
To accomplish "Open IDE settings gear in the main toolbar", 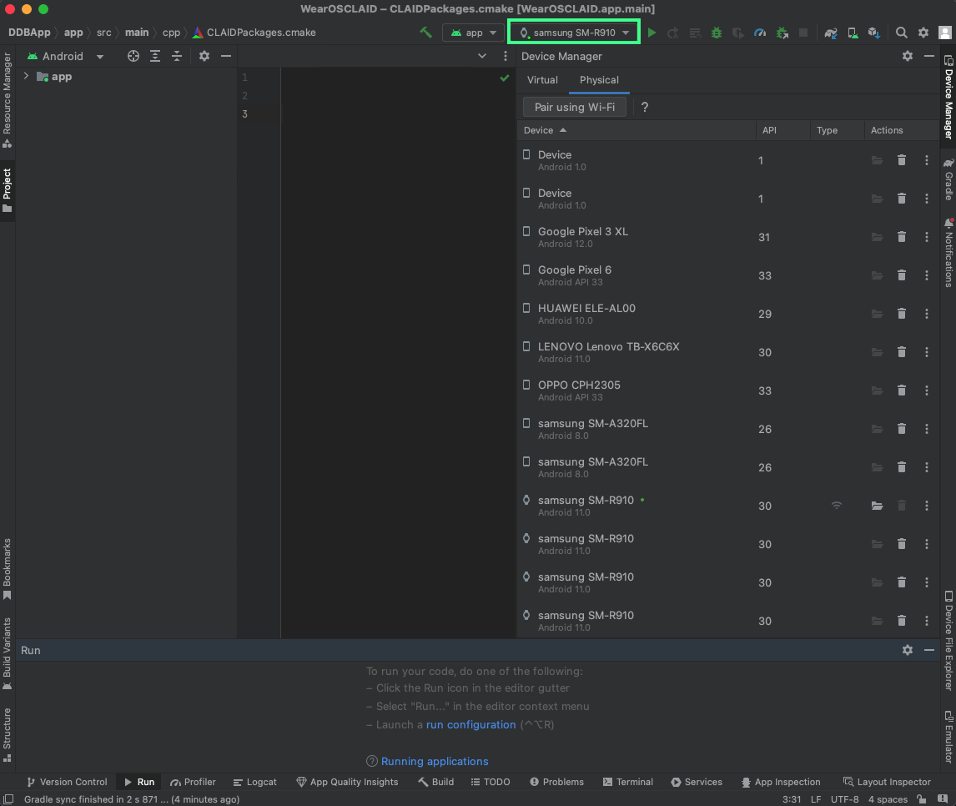I will pos(924,32).
